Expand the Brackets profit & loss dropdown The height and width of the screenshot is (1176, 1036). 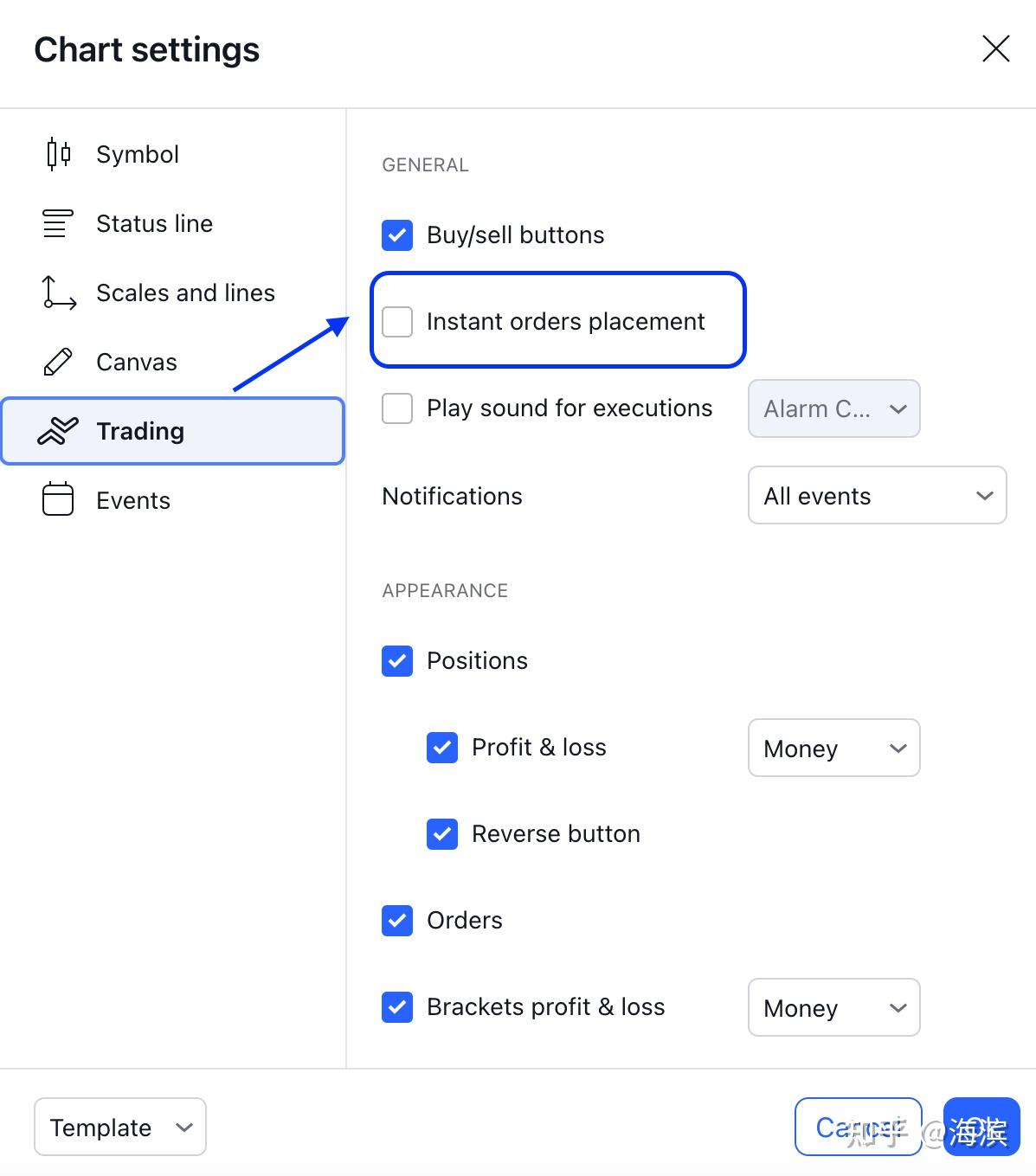point(833,1007)
